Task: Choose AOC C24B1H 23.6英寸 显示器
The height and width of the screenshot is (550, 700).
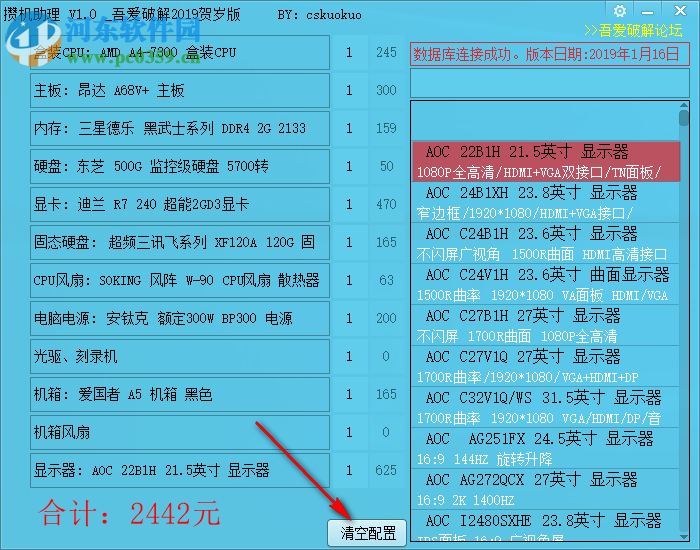Action: point(546,244)
